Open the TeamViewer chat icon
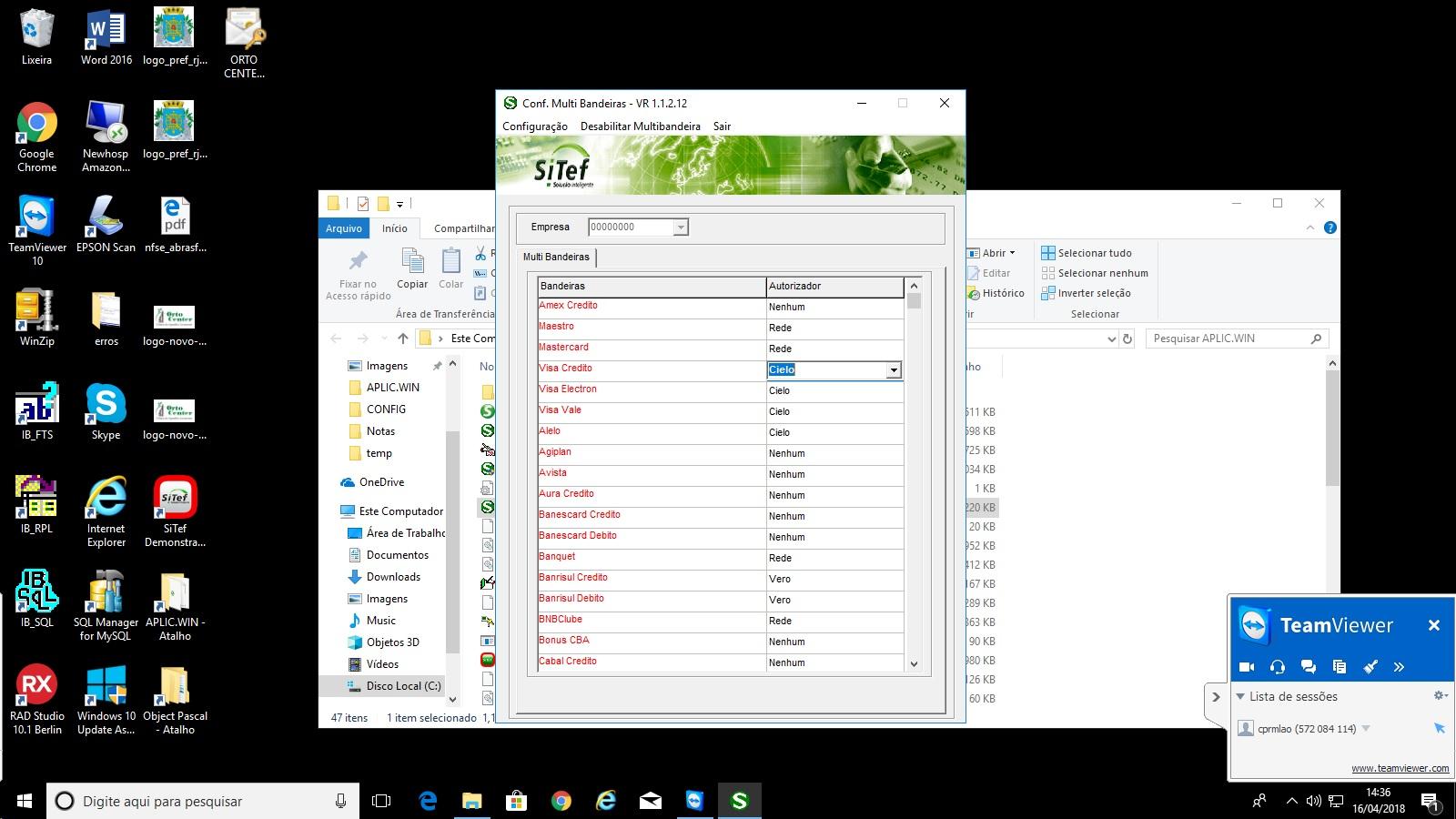 point(1309,667)
